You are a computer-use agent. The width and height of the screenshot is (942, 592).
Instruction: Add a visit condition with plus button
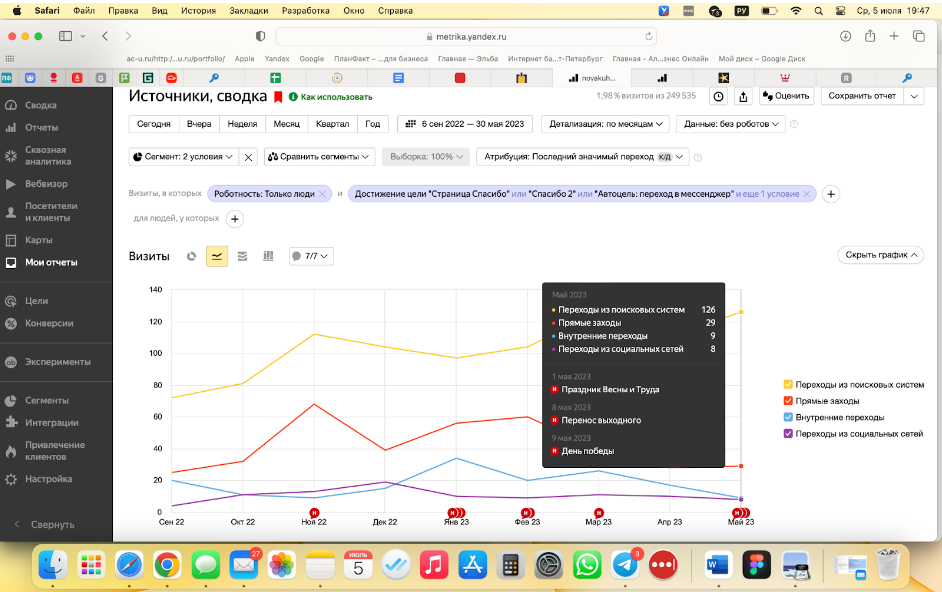[831, 194]
